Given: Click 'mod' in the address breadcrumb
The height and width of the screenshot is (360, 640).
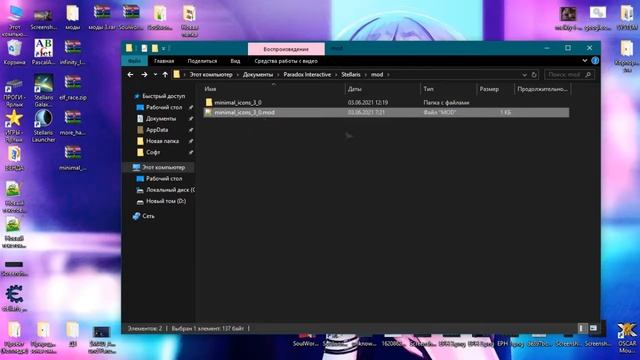Looking at the screenshot, I should 377,75.
